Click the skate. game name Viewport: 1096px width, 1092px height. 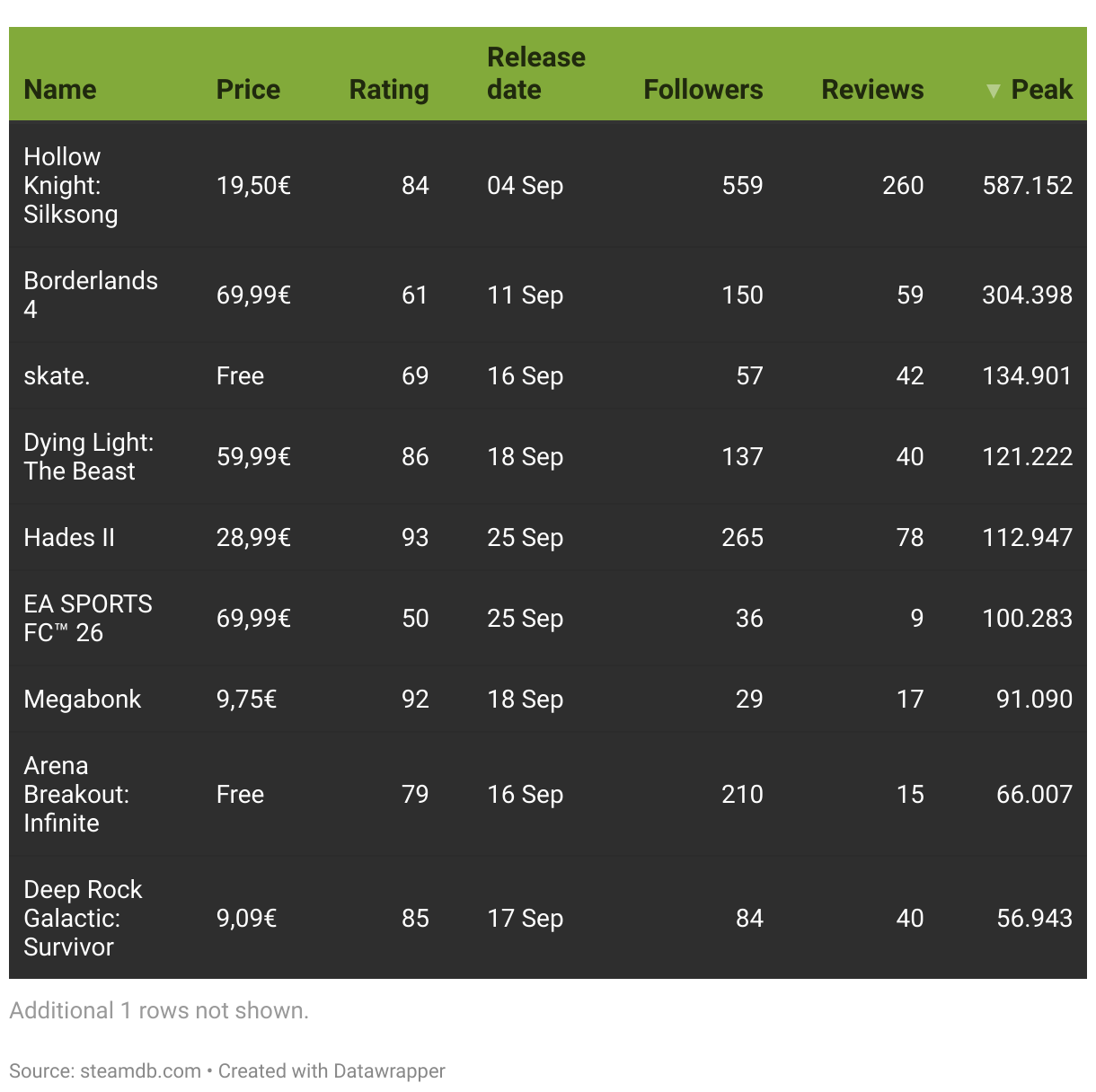pos(57,375)
